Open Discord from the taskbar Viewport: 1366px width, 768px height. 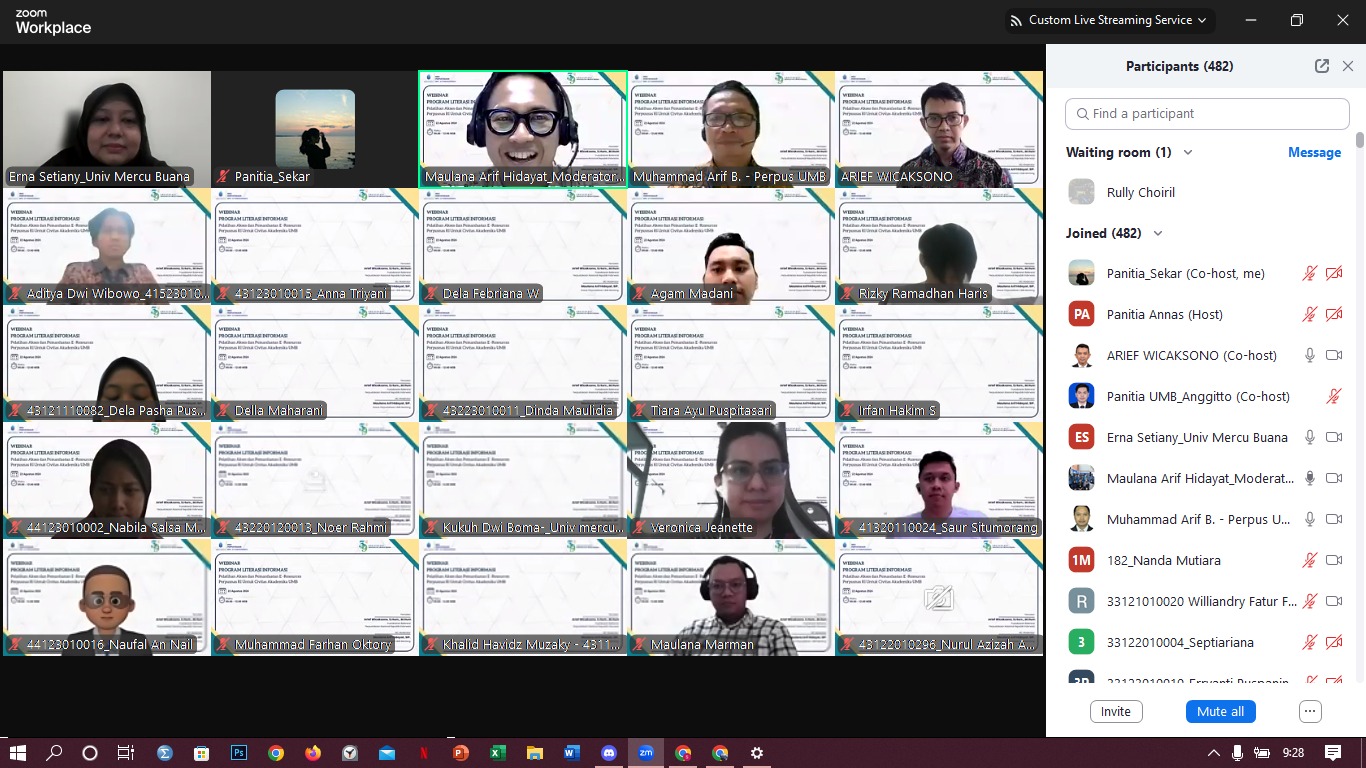[x=609, y=753]
